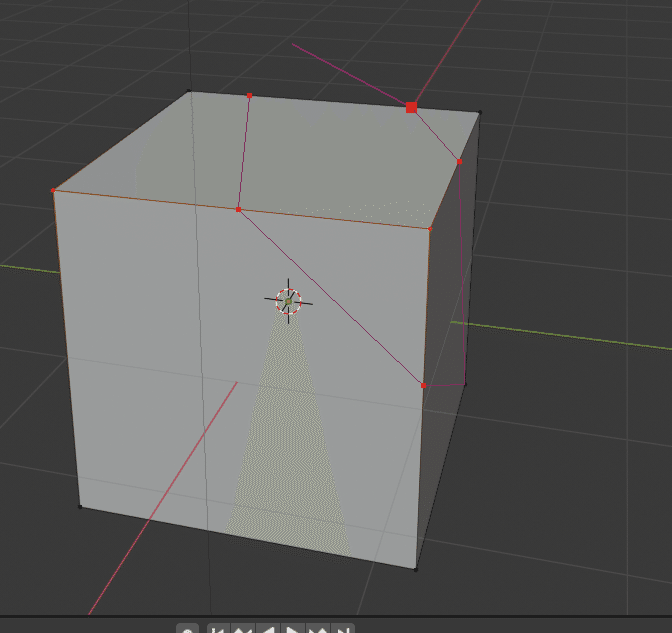Click the knife point on the top right edge
The width and height of the screenshot is (672, 633).
coord(459,162)
